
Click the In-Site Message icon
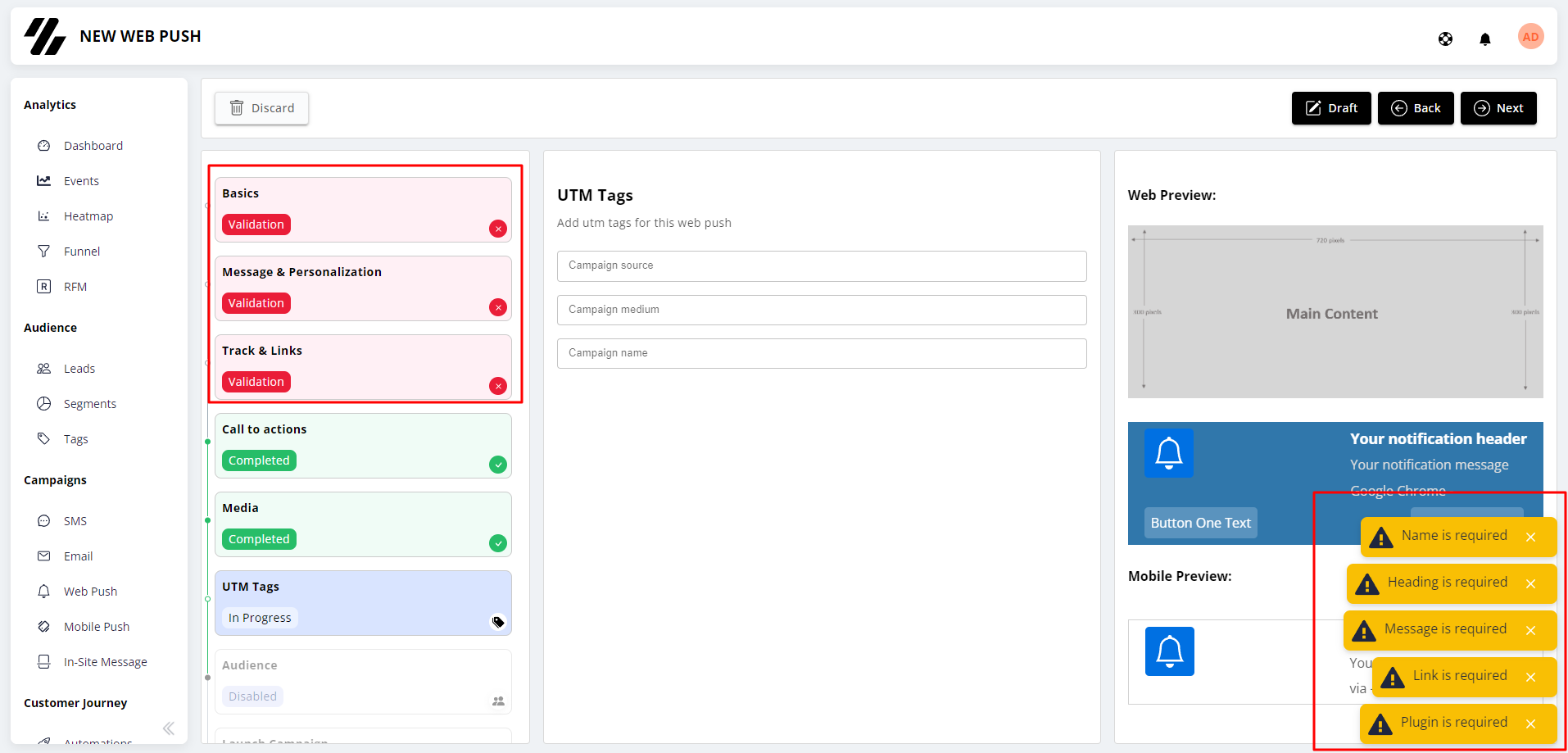[x=44, y=662]
